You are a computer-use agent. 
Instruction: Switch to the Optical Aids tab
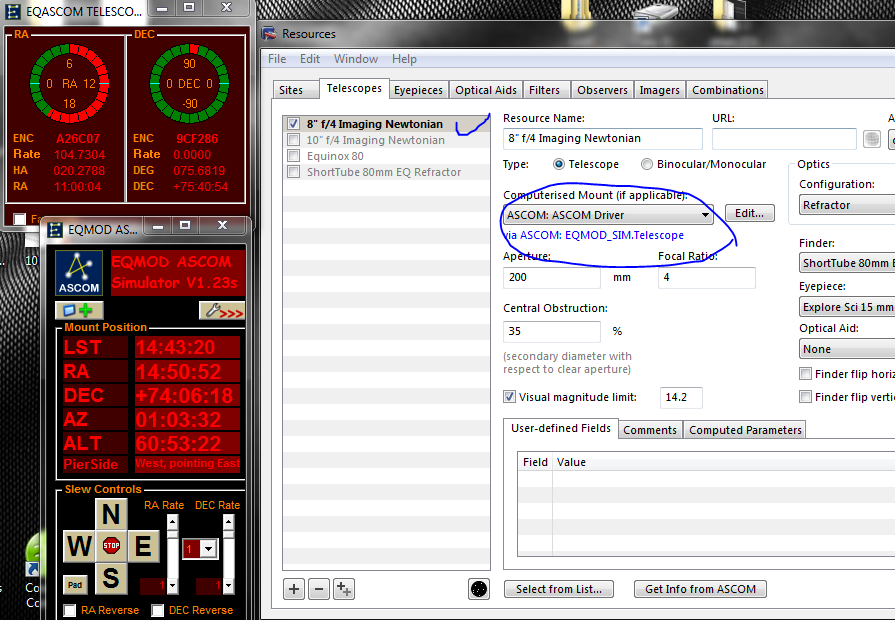pyautogui.click(x=486, y=90)
